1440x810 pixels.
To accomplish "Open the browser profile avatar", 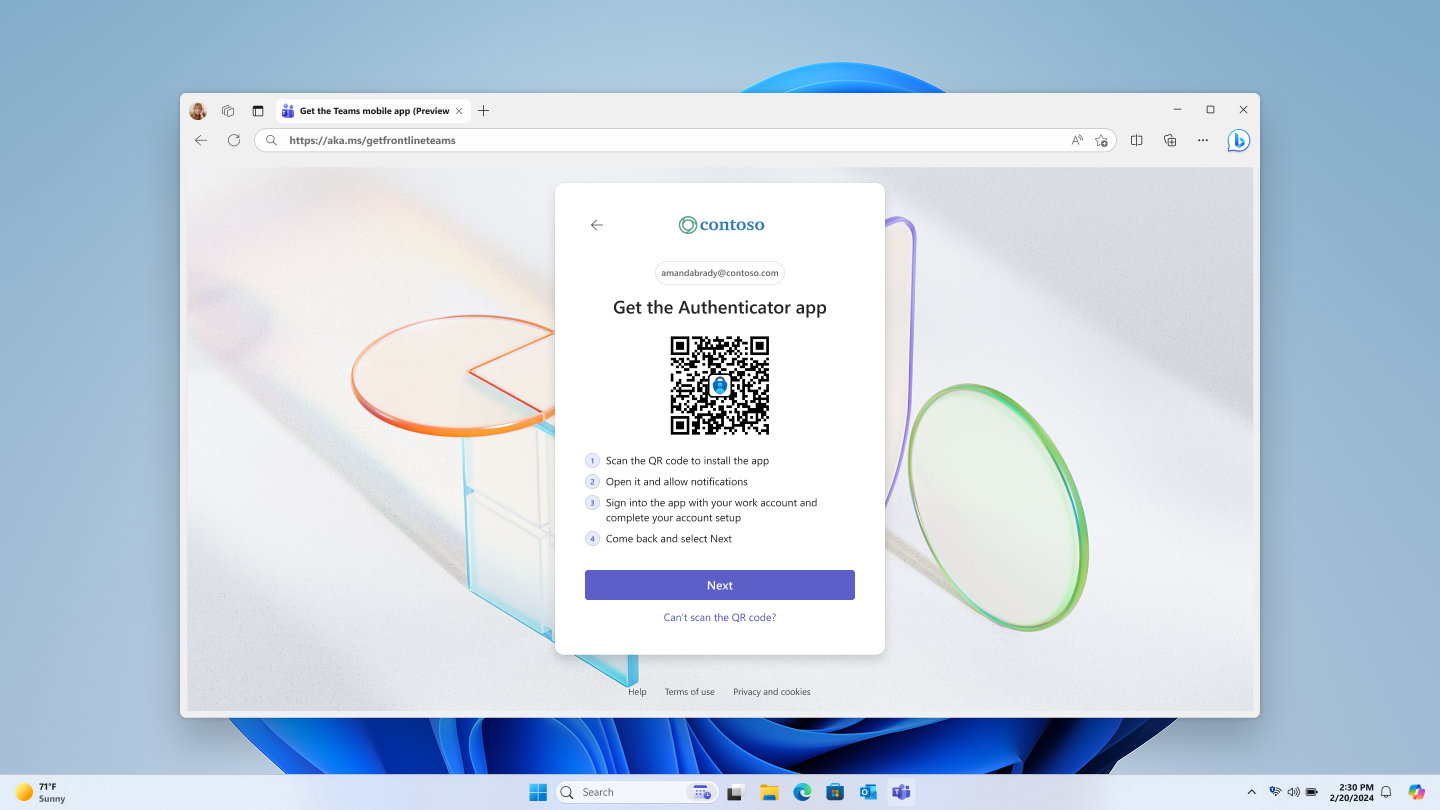I will [x=197, y=110].
